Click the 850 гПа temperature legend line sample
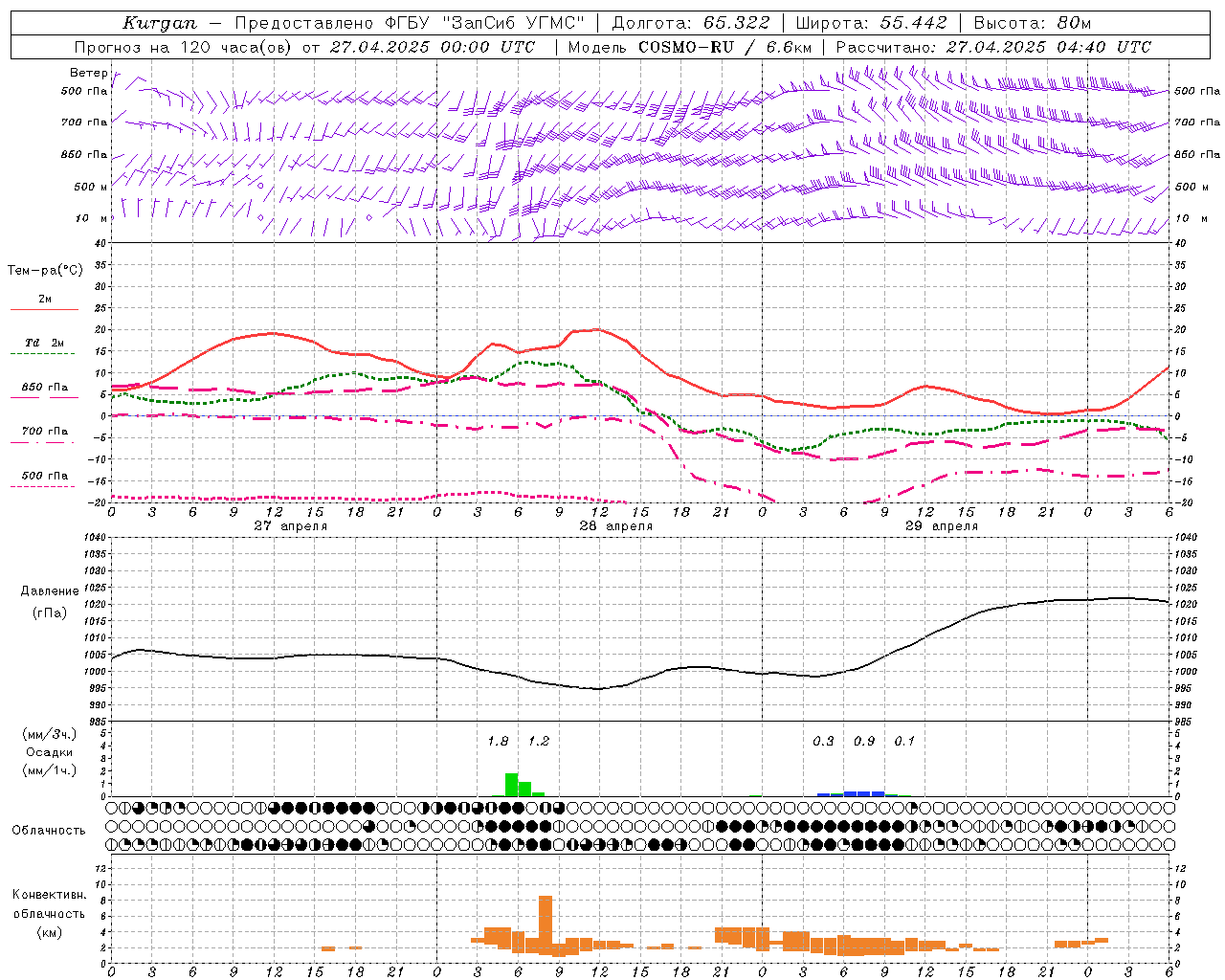 click(44, 397)
